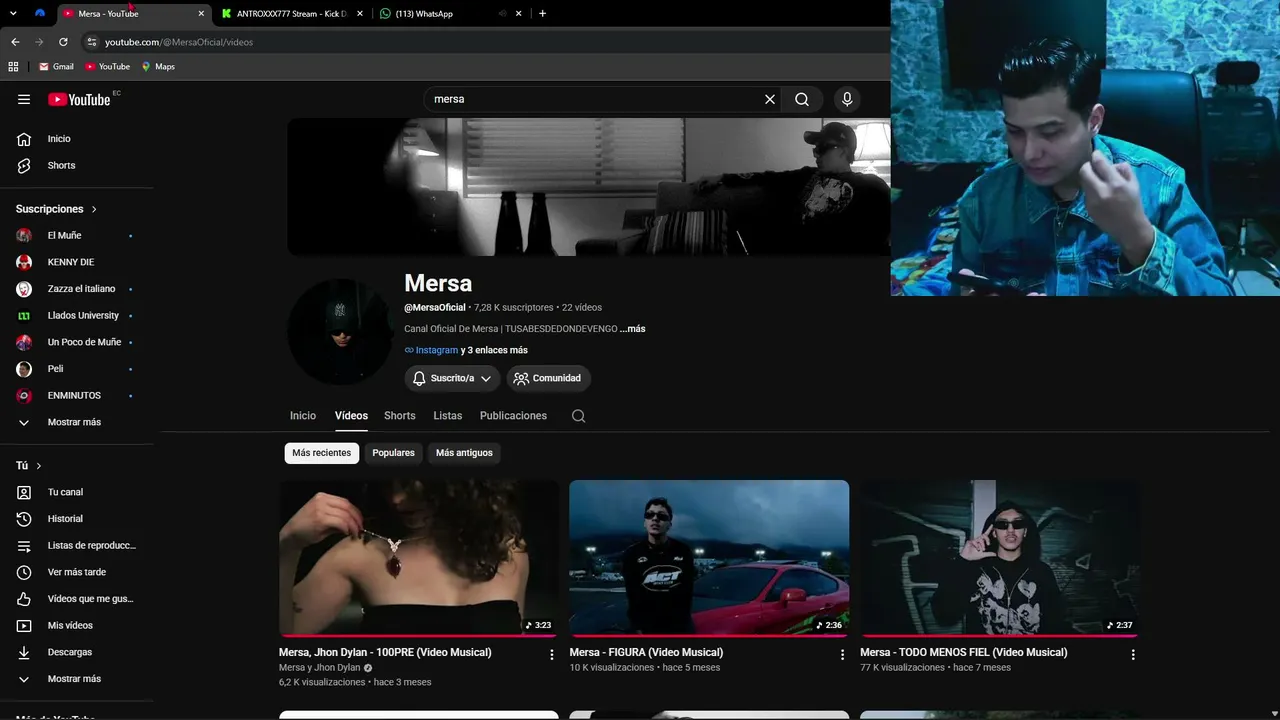Open the YouTube guide hamburger menu

pyautogui.click(x=24, y=99)
